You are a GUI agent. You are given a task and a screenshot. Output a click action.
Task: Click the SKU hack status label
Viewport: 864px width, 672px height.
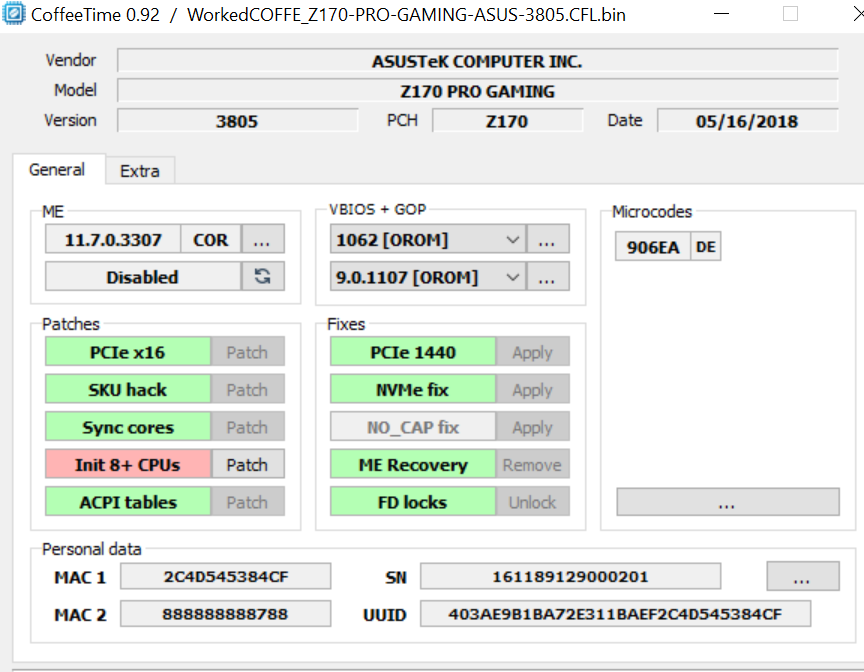pyautogui.click(x=128, y=389)
